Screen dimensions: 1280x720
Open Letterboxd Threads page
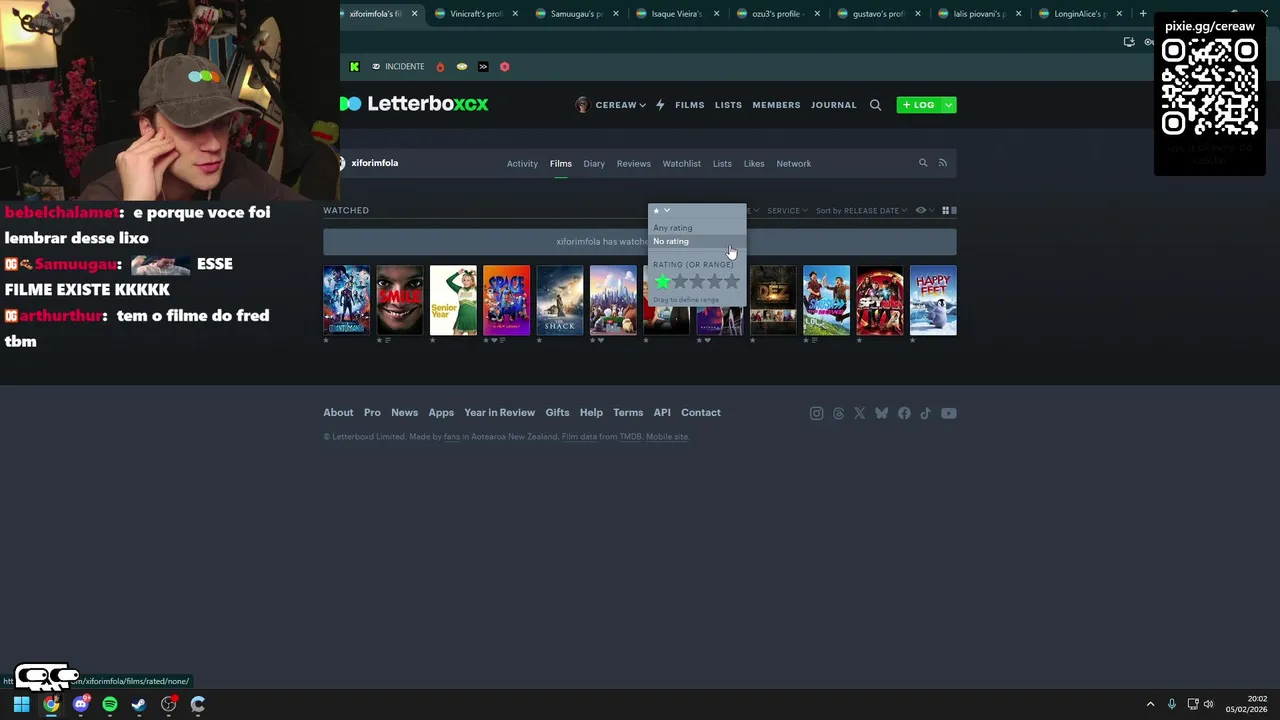[838, 413]
